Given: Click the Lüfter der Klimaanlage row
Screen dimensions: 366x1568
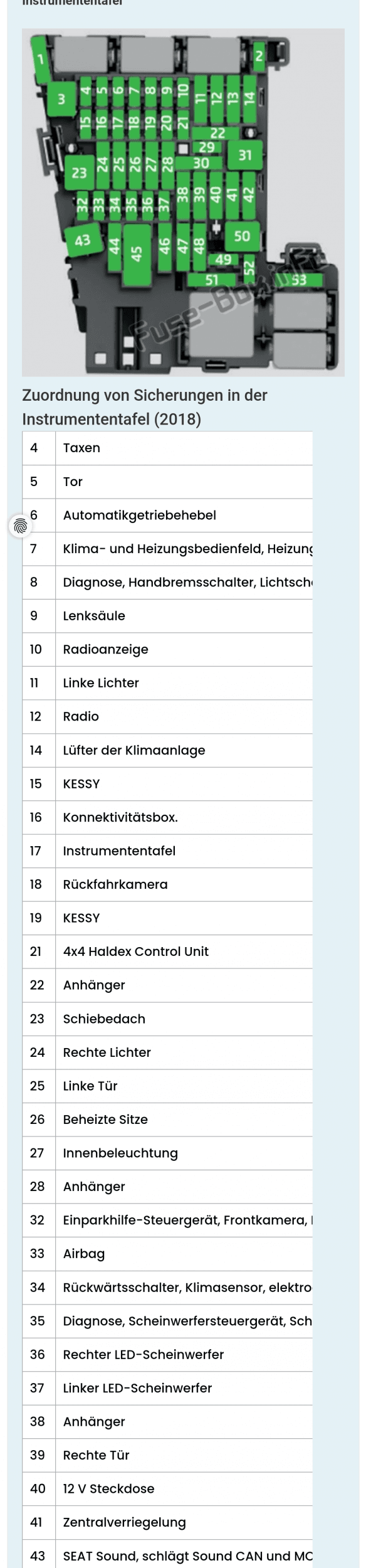Looking at the screenshot, I should pos(167,750).
